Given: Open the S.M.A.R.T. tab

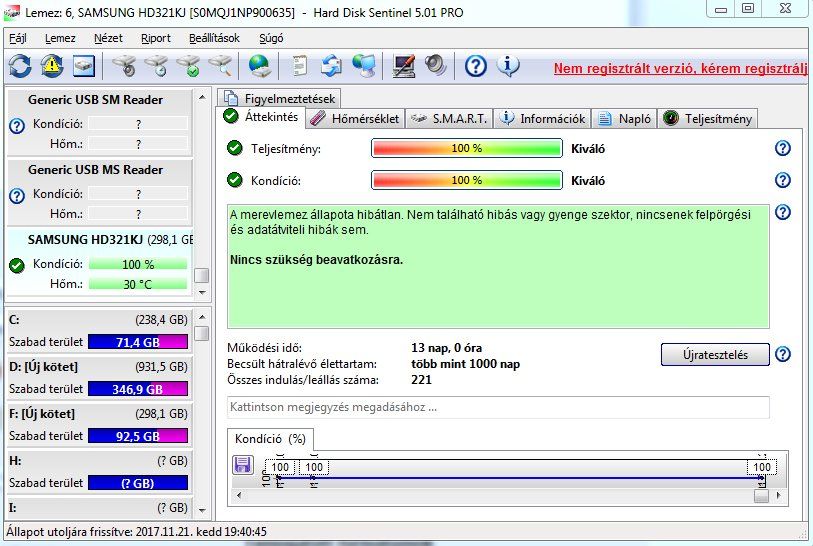Looking at the screenshot, I should (449, 119).
